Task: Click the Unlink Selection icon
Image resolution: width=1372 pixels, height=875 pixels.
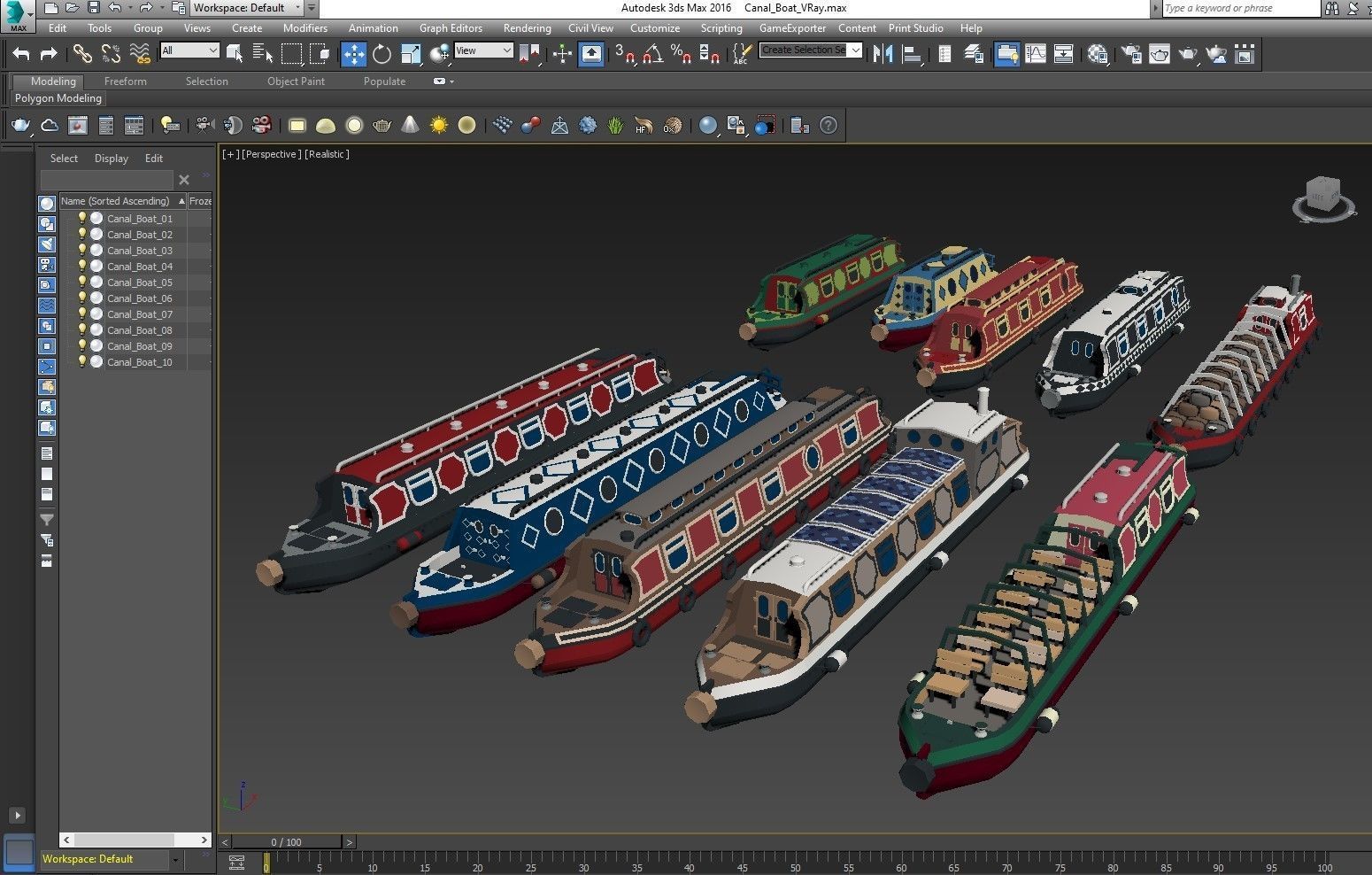Action: click(x=111, y=54)
